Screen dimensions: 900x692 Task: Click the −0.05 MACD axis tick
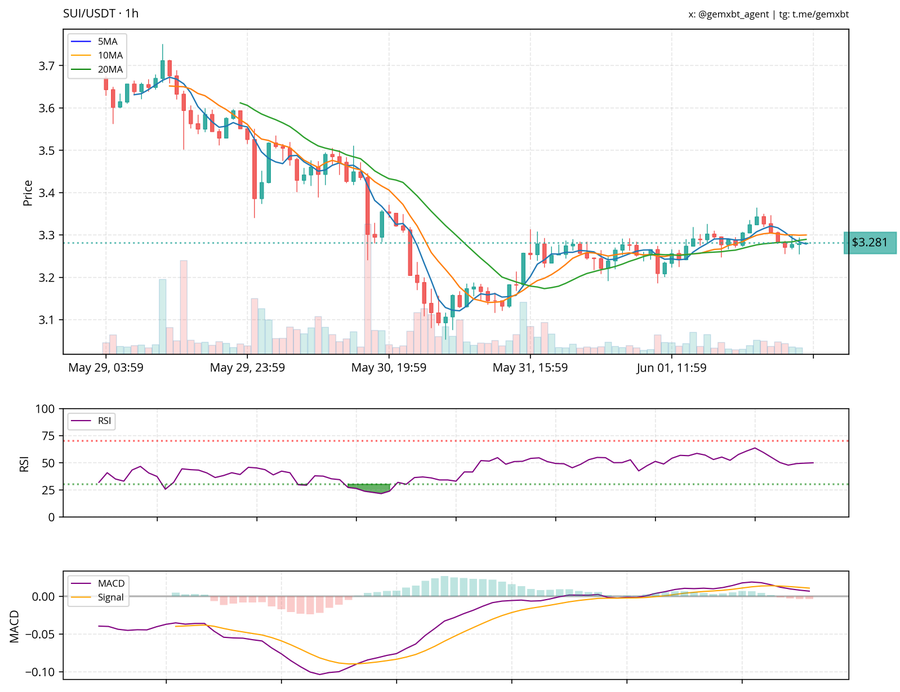click(x=40, y=635)
